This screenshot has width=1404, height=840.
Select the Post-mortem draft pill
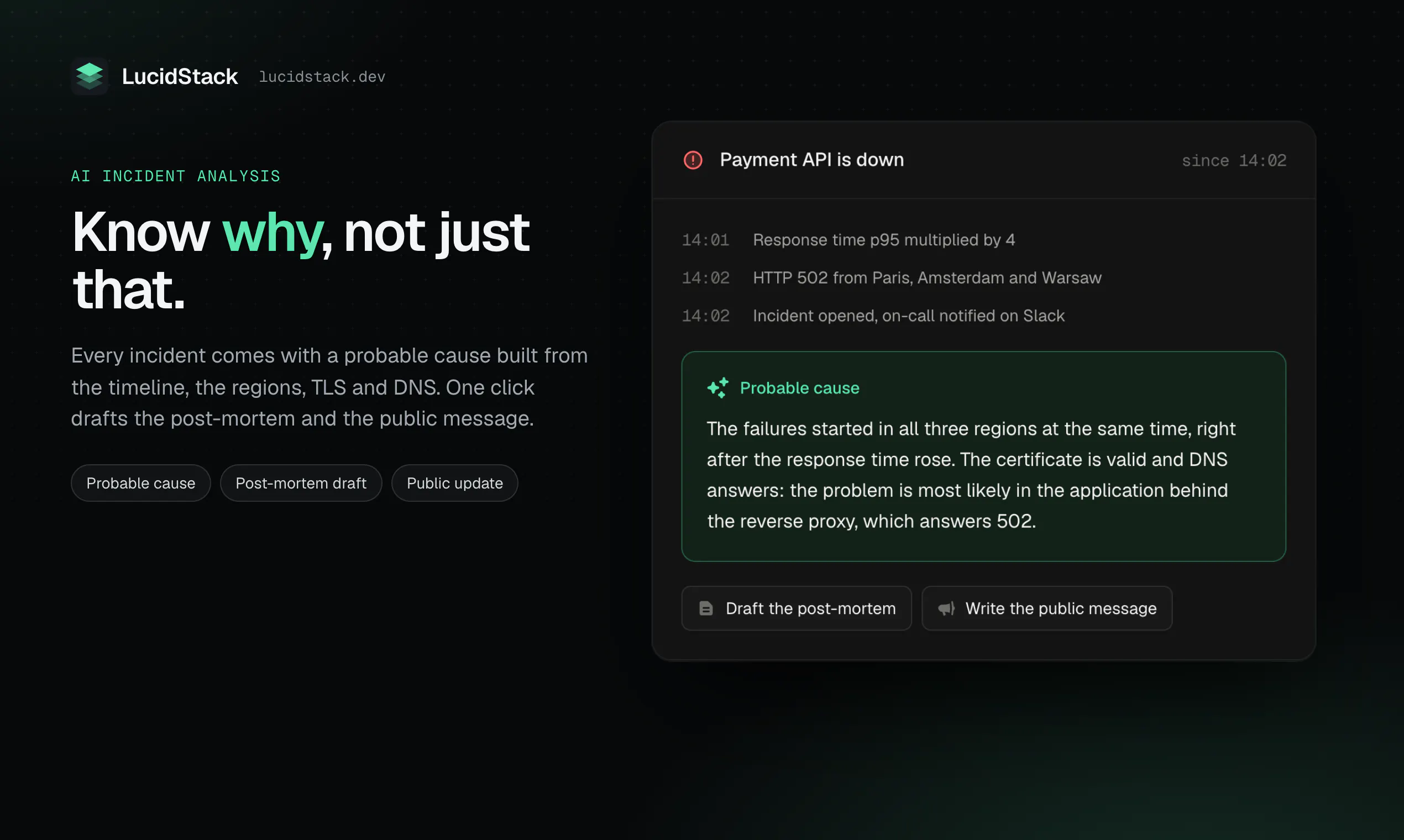click(x=301, y=483)
